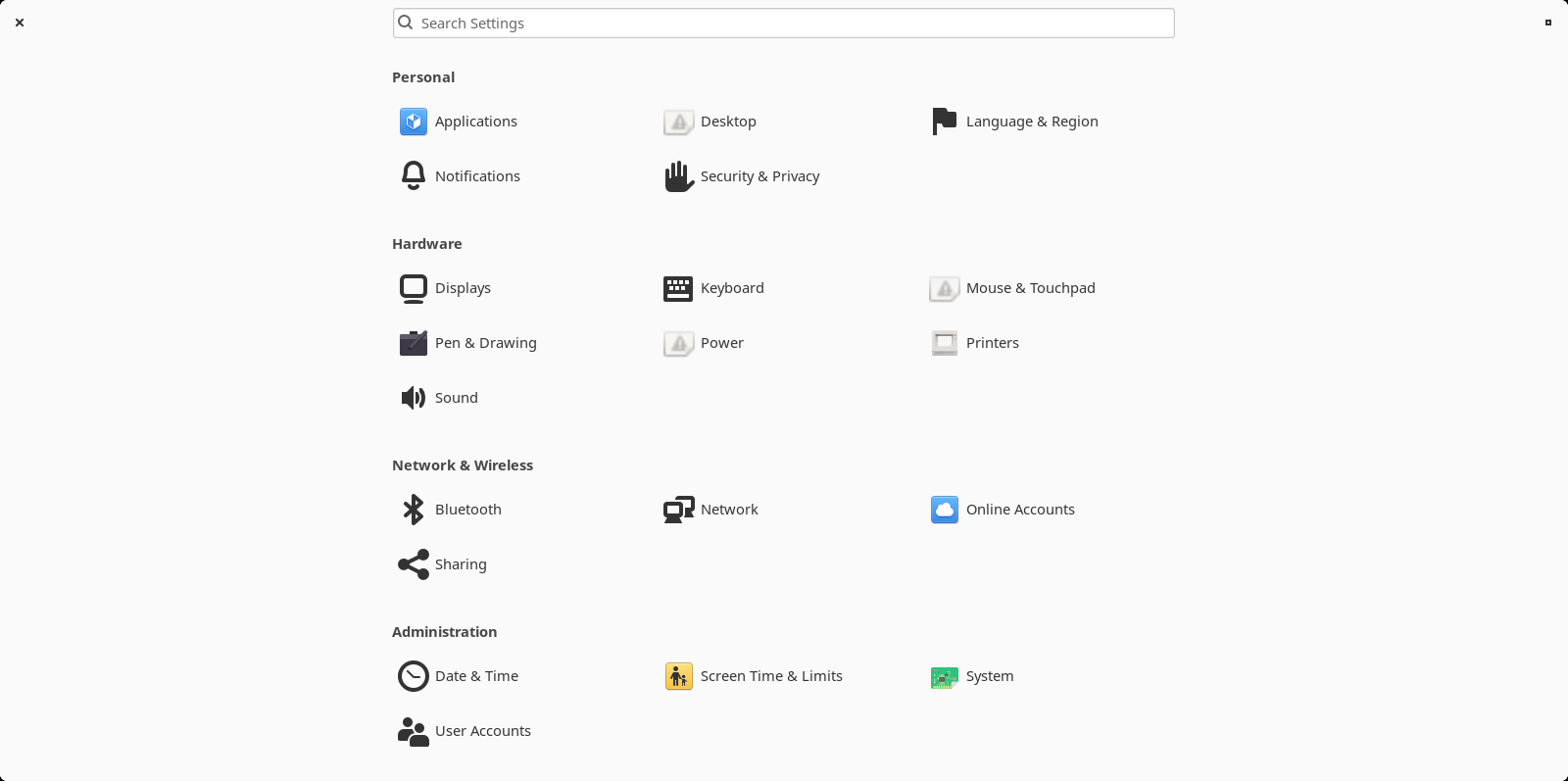1568x781 pixels.
Task: Focus the Search Settings field
Action: (x=784, y=24)
